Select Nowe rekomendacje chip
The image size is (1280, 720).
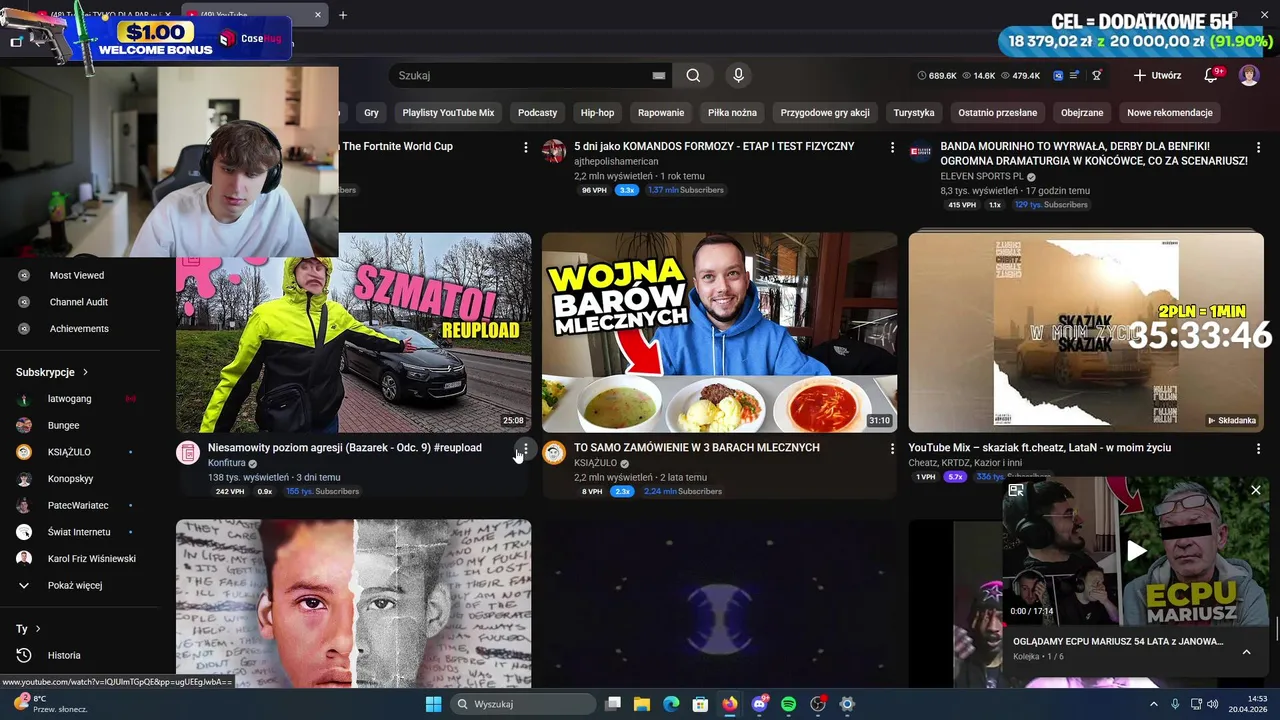point(1169,113)
